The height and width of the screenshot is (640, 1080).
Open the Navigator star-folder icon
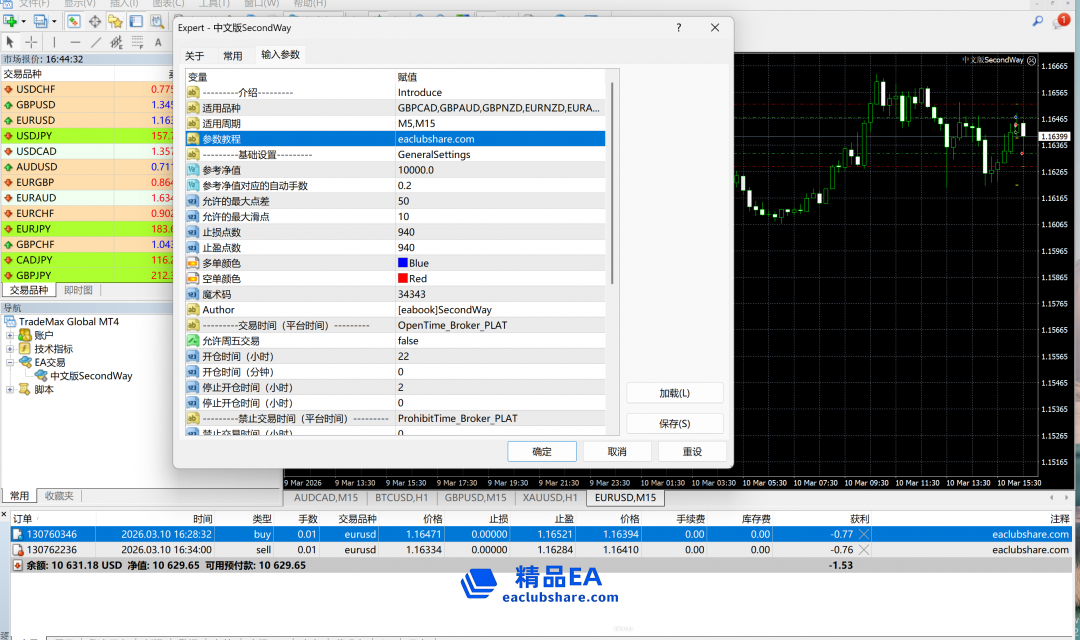click(117, 20)
